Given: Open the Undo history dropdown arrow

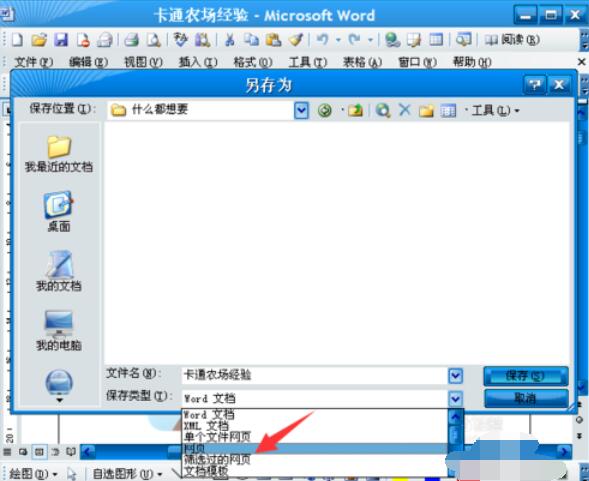Looking at the screenshot, I should tap(338, 39).
